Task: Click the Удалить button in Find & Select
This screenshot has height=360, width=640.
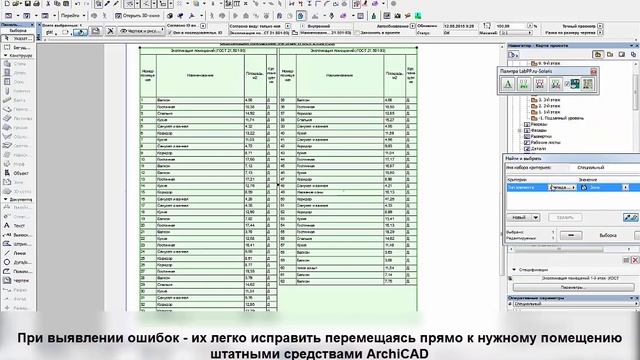Action: click(x=565, y=218)
